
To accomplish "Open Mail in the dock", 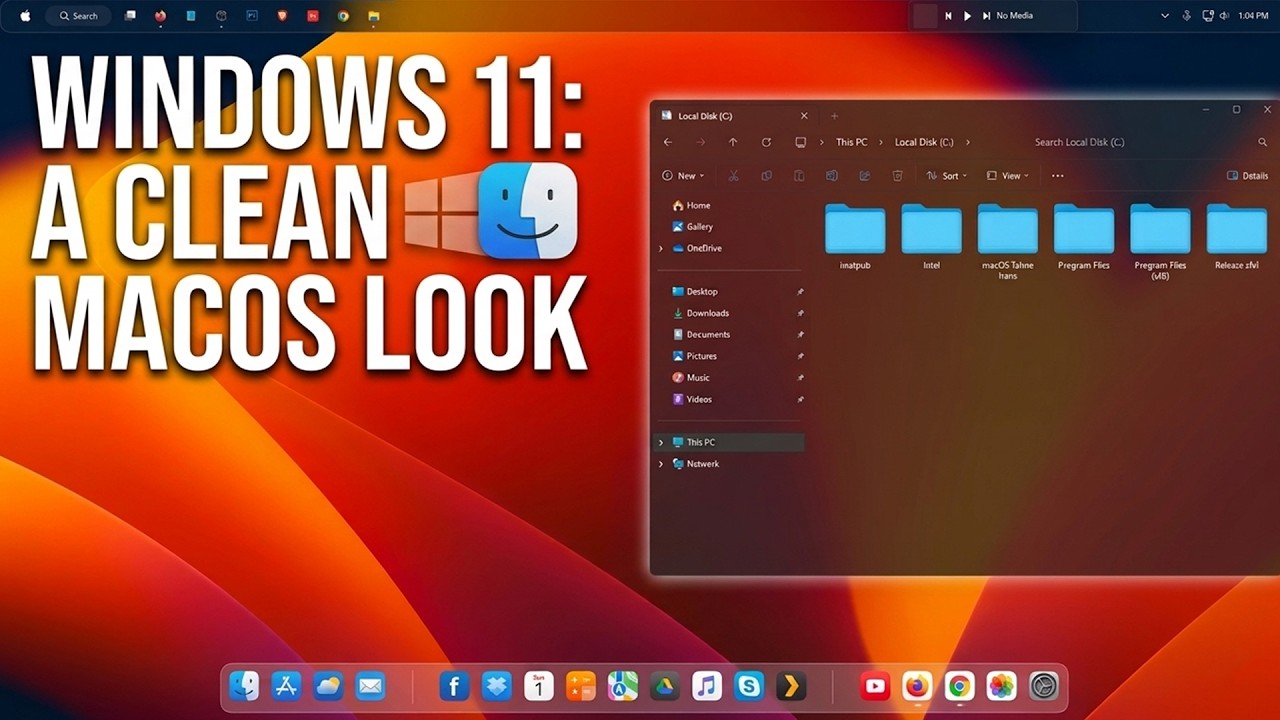I will pos(370,686).
